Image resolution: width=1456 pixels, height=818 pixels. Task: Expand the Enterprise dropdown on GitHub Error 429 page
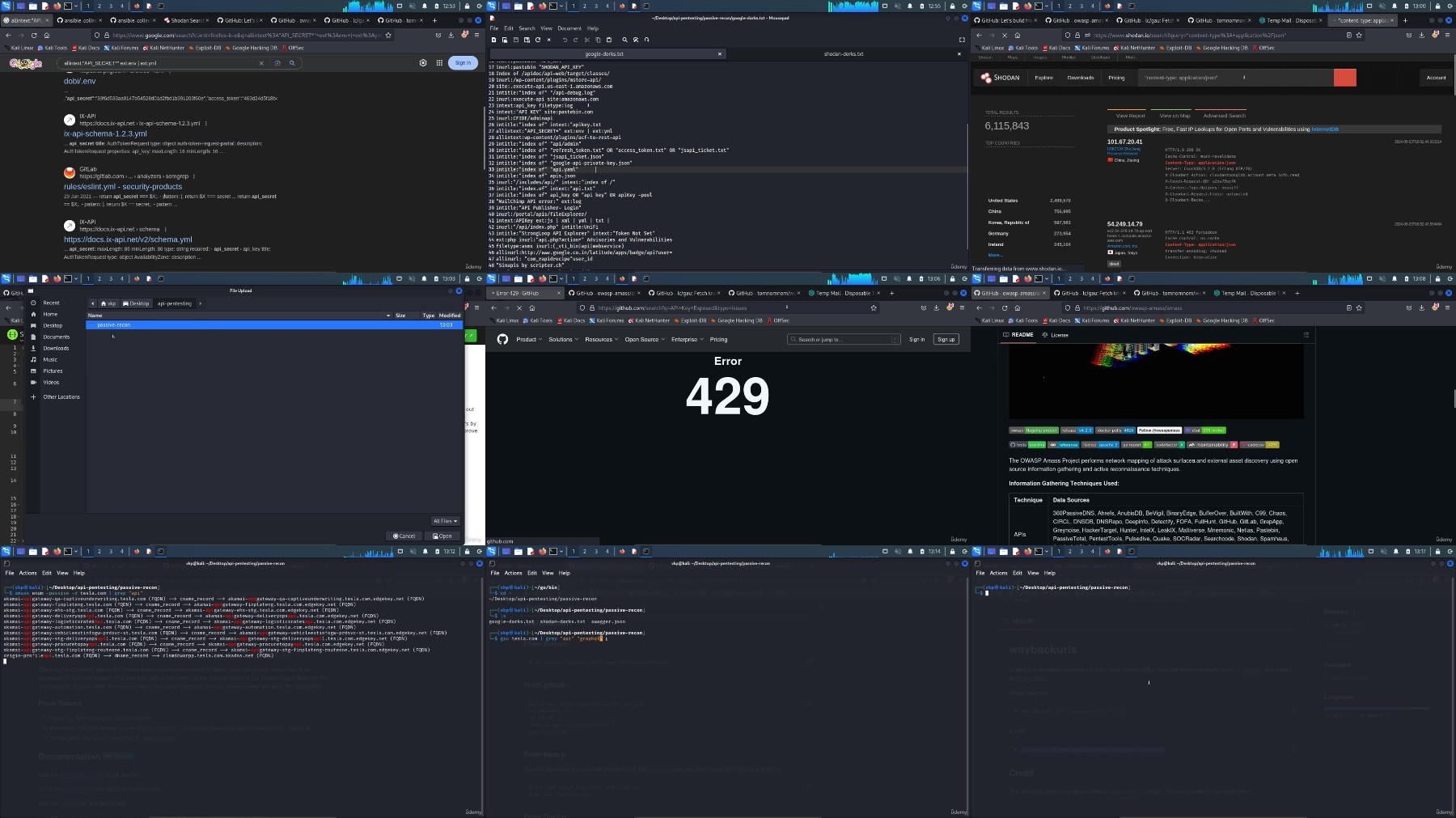pos(687,340)
